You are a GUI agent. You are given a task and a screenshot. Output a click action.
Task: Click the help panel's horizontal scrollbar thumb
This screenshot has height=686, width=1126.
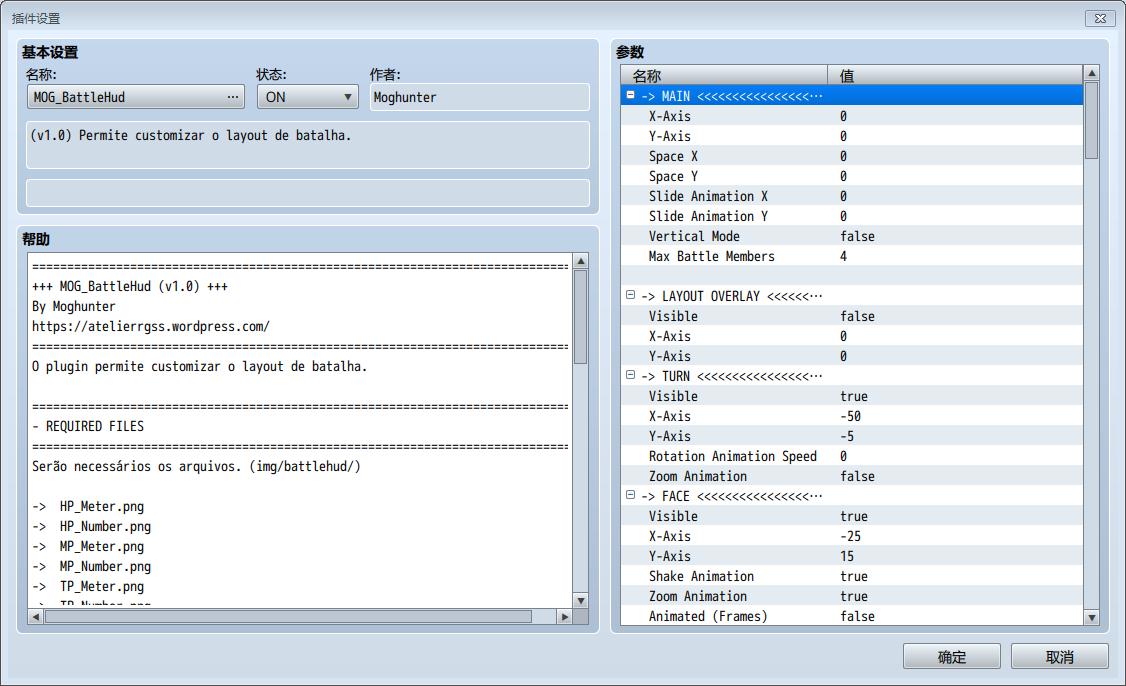(288, 616)
